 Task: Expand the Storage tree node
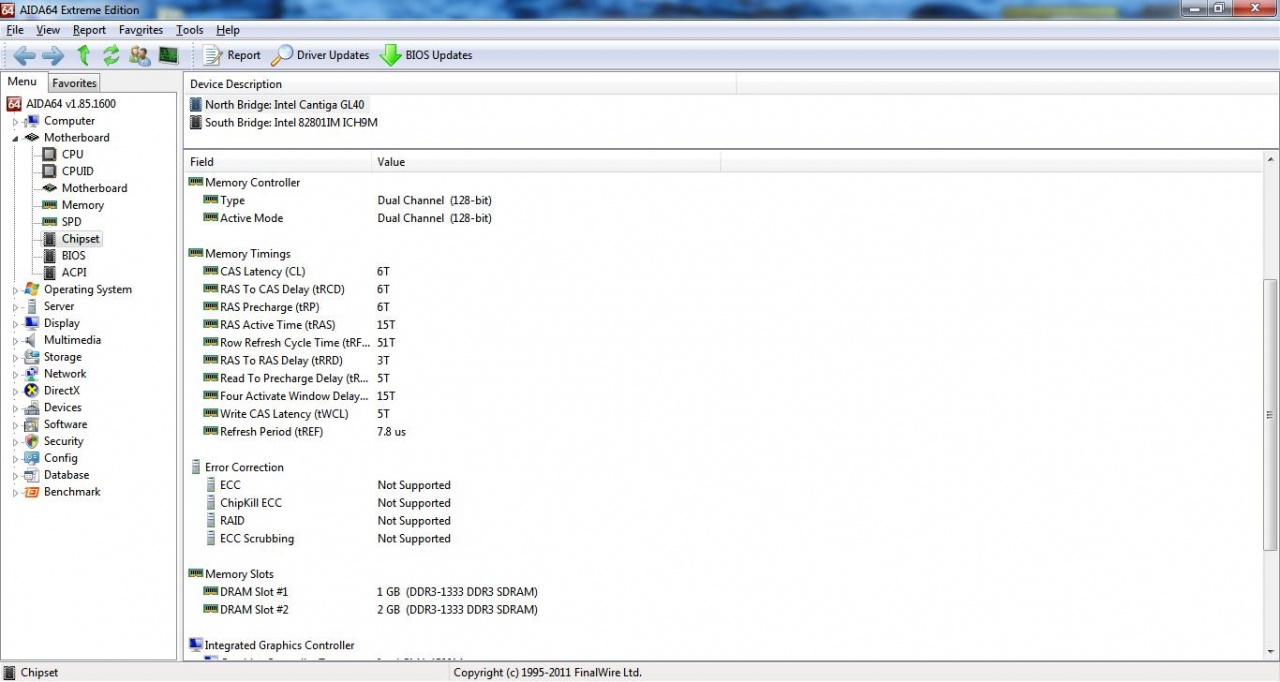[15, 358]
